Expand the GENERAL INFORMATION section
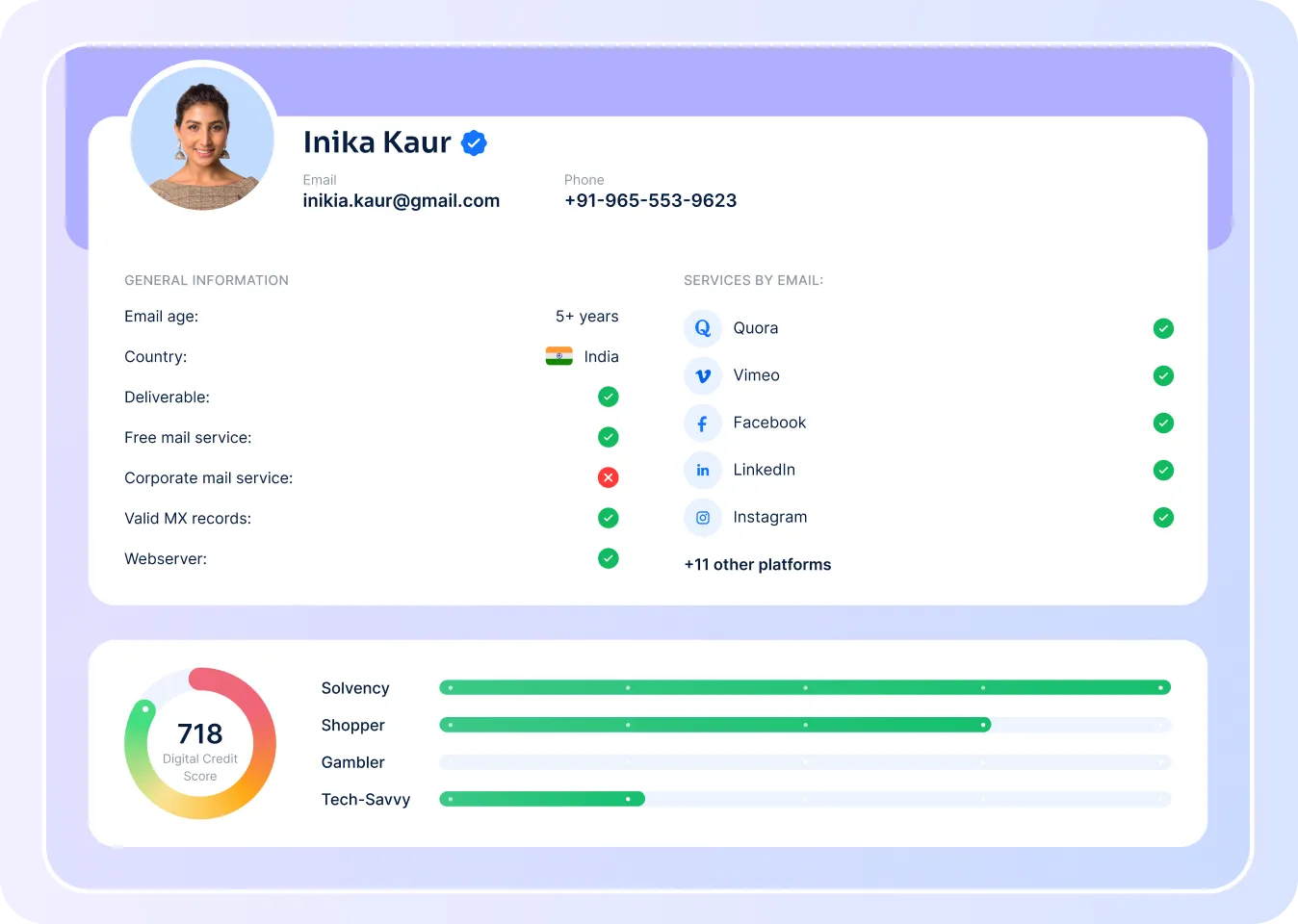This screenshot has width=1298, height=924. pos(206,280)
